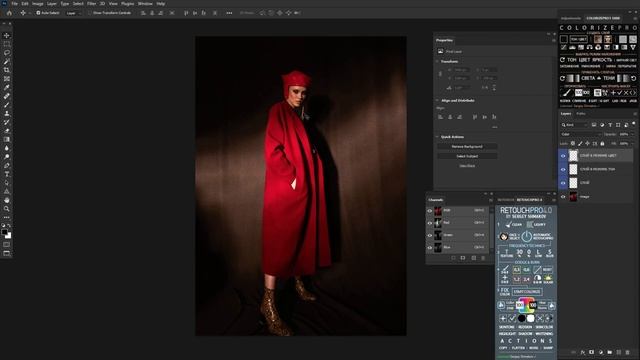This screenshot has height=360, width=640.
Task: Hide the СЛОЙ В РЕЖИМЕ ТОН layer
Action: coord(563,169)
